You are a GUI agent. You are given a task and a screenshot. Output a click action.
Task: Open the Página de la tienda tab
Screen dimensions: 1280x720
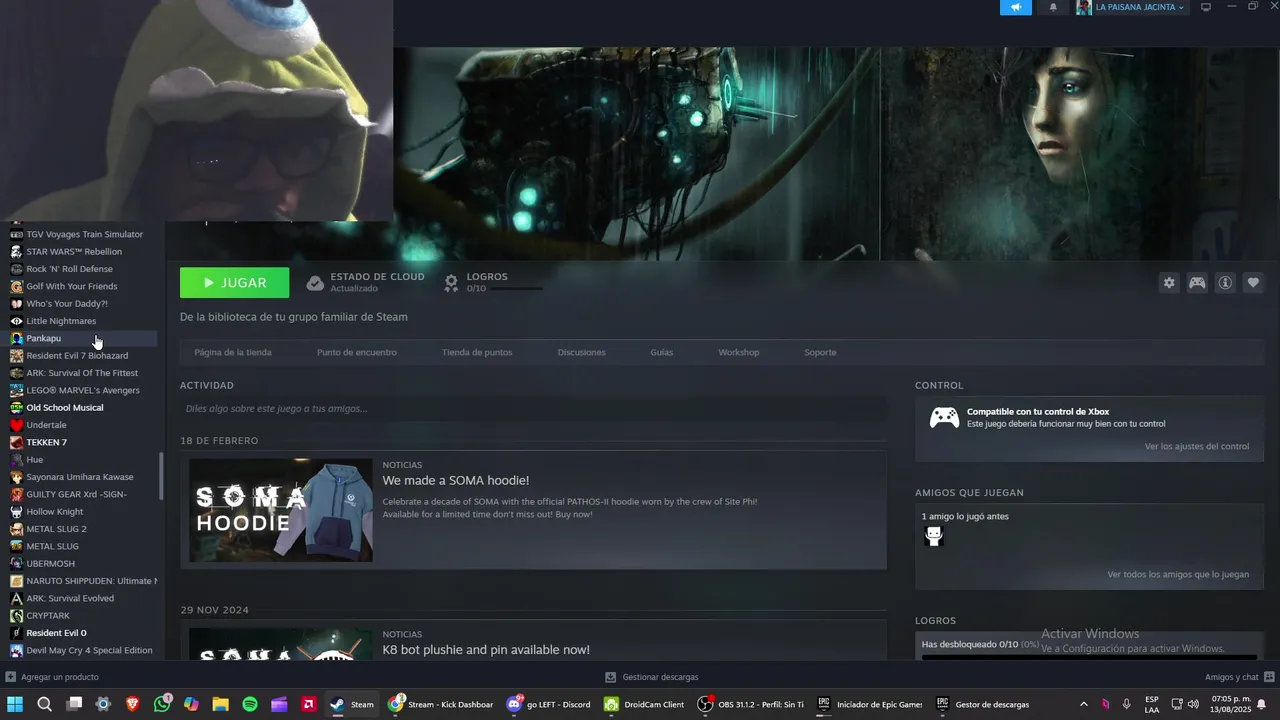tap(233, 352)
